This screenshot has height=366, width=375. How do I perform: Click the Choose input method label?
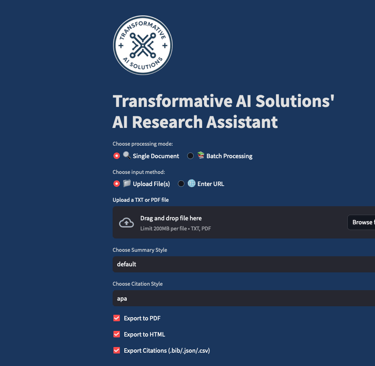(x=139, y=172)
